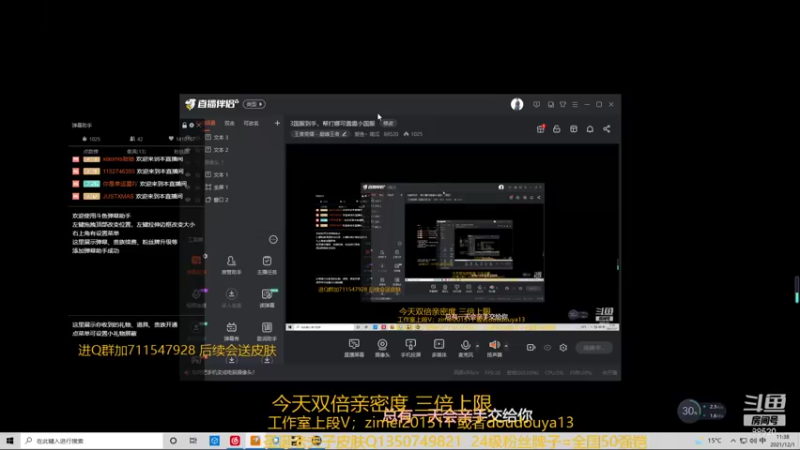This screenshot has width=800, height=450.
Task: Click the start streaming button
Action: [593, 347]
